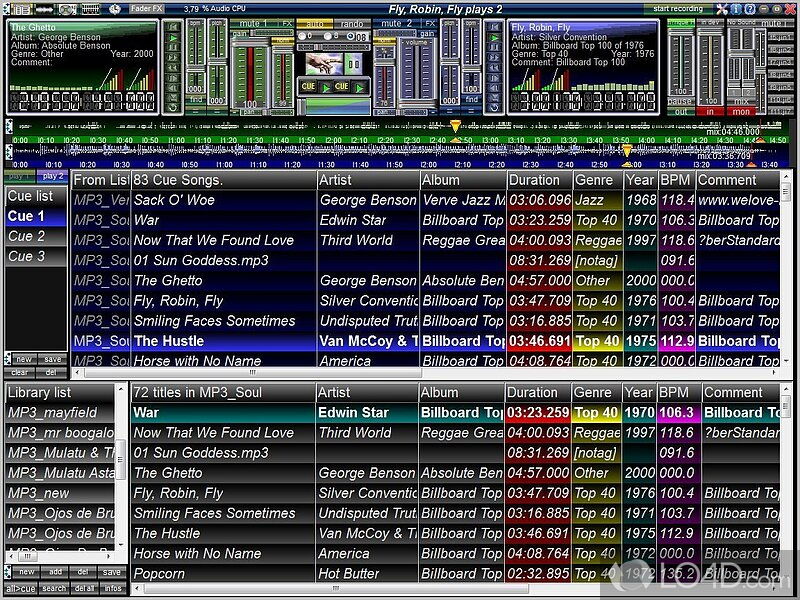Open the clock icon in title bar
Image resolution: width=800 pixels, height=600 pixels.
(x=115, y=9)
